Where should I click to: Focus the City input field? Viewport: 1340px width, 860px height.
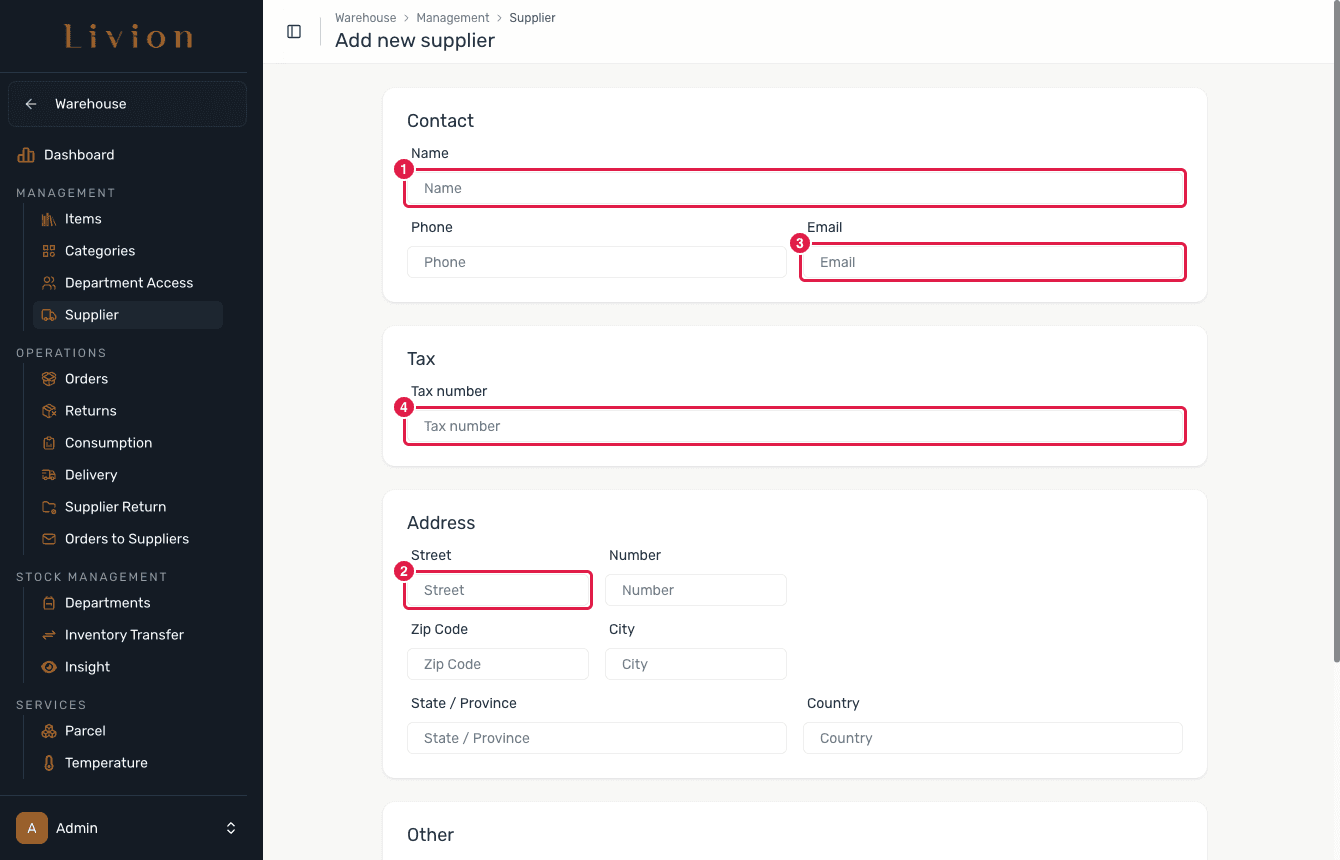(696, 664)
